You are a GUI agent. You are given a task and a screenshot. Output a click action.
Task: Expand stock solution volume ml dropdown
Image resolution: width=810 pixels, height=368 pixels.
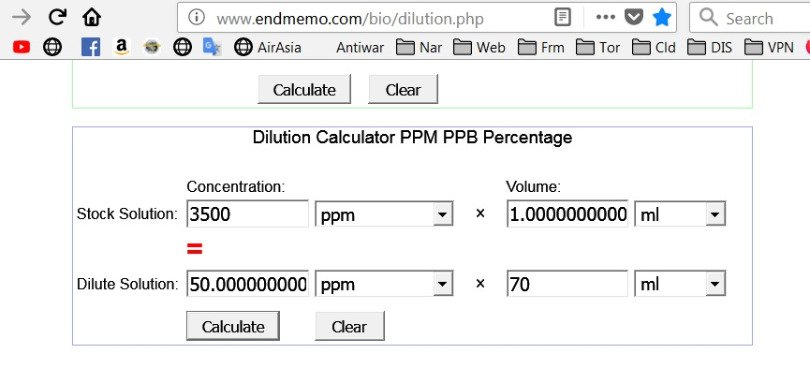pos(680,214)
